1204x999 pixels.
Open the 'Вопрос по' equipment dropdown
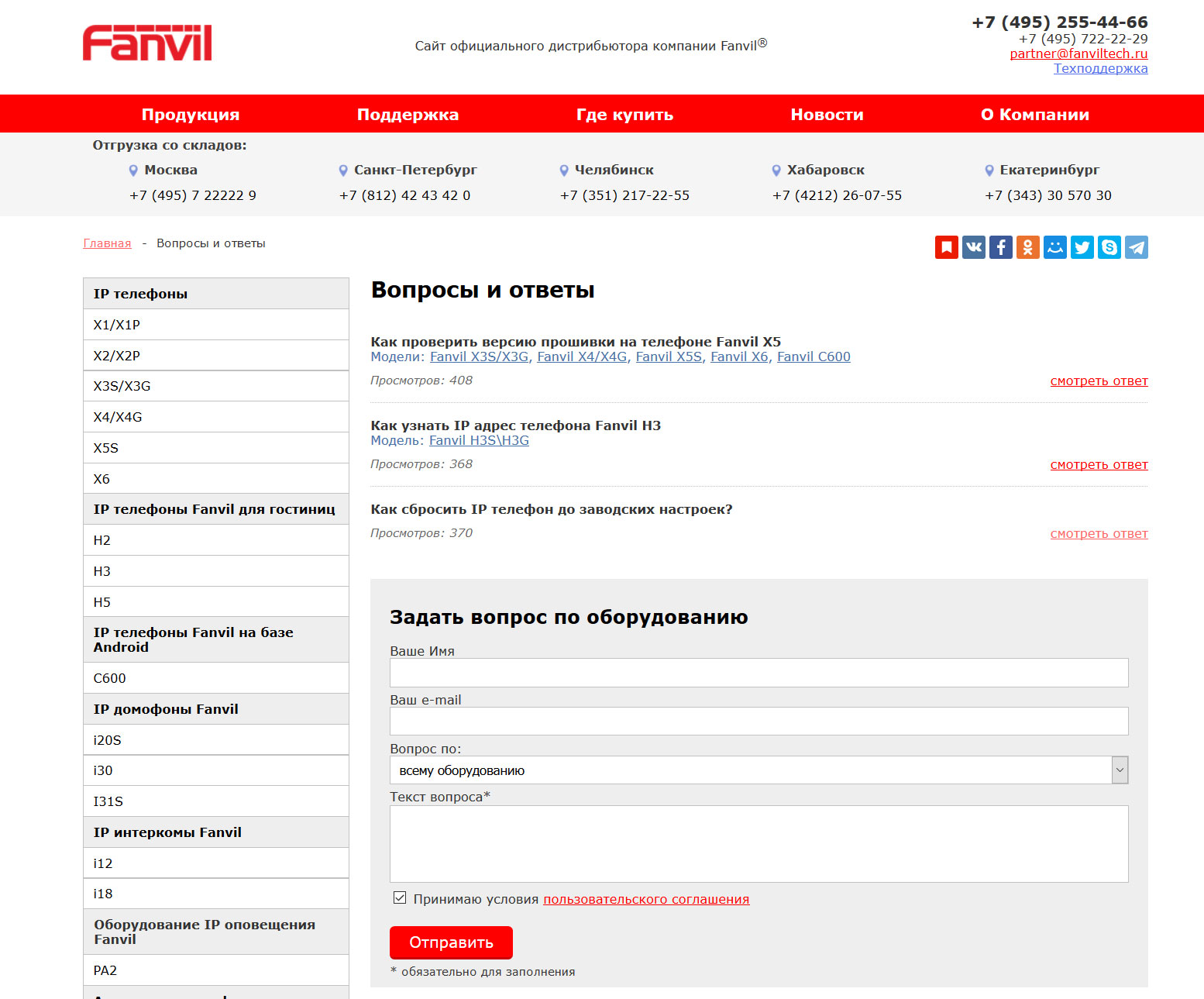coord(759,770)
